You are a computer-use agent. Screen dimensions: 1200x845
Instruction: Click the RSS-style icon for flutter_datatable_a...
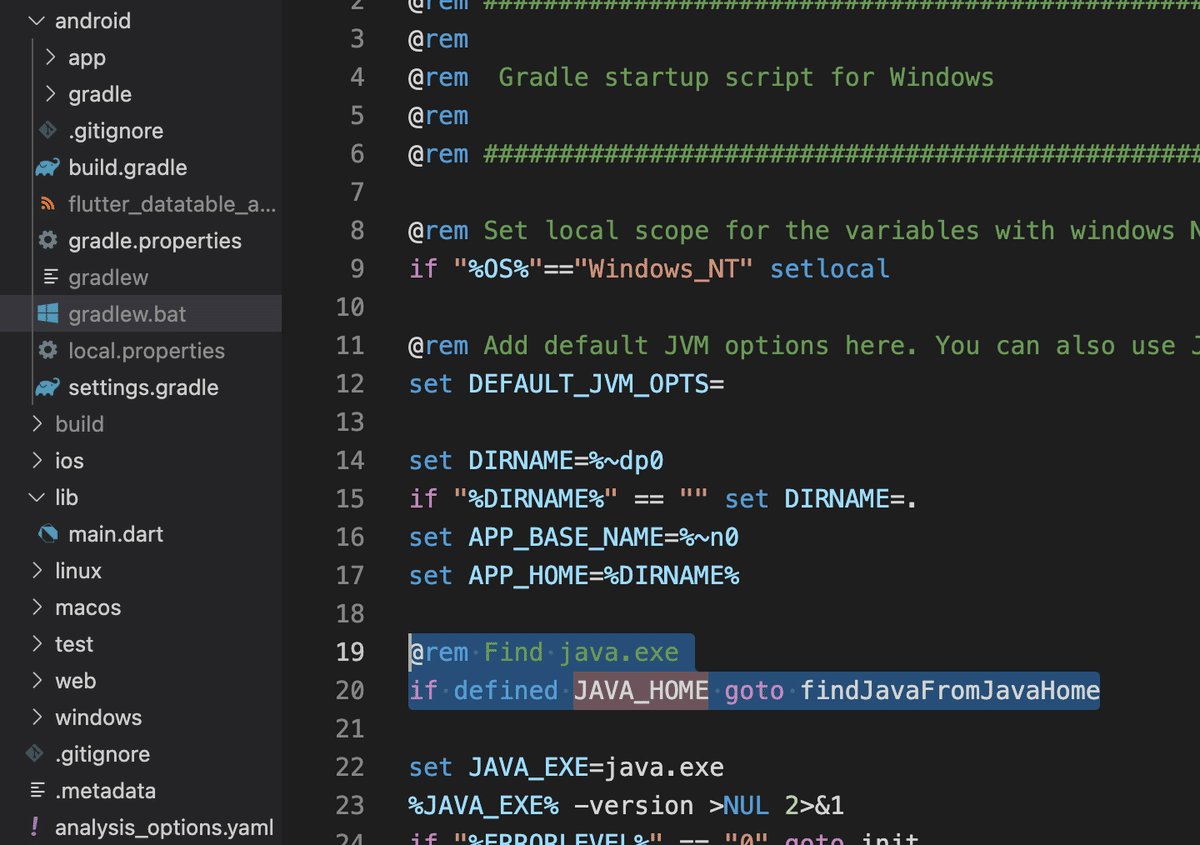pos(47,204)
